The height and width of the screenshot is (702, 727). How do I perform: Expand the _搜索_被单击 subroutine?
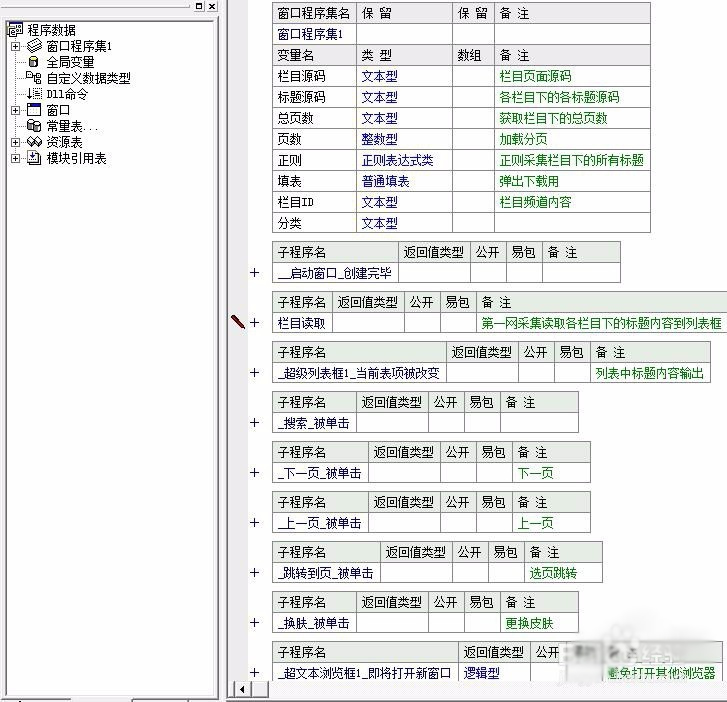click(x=254, y=423)
